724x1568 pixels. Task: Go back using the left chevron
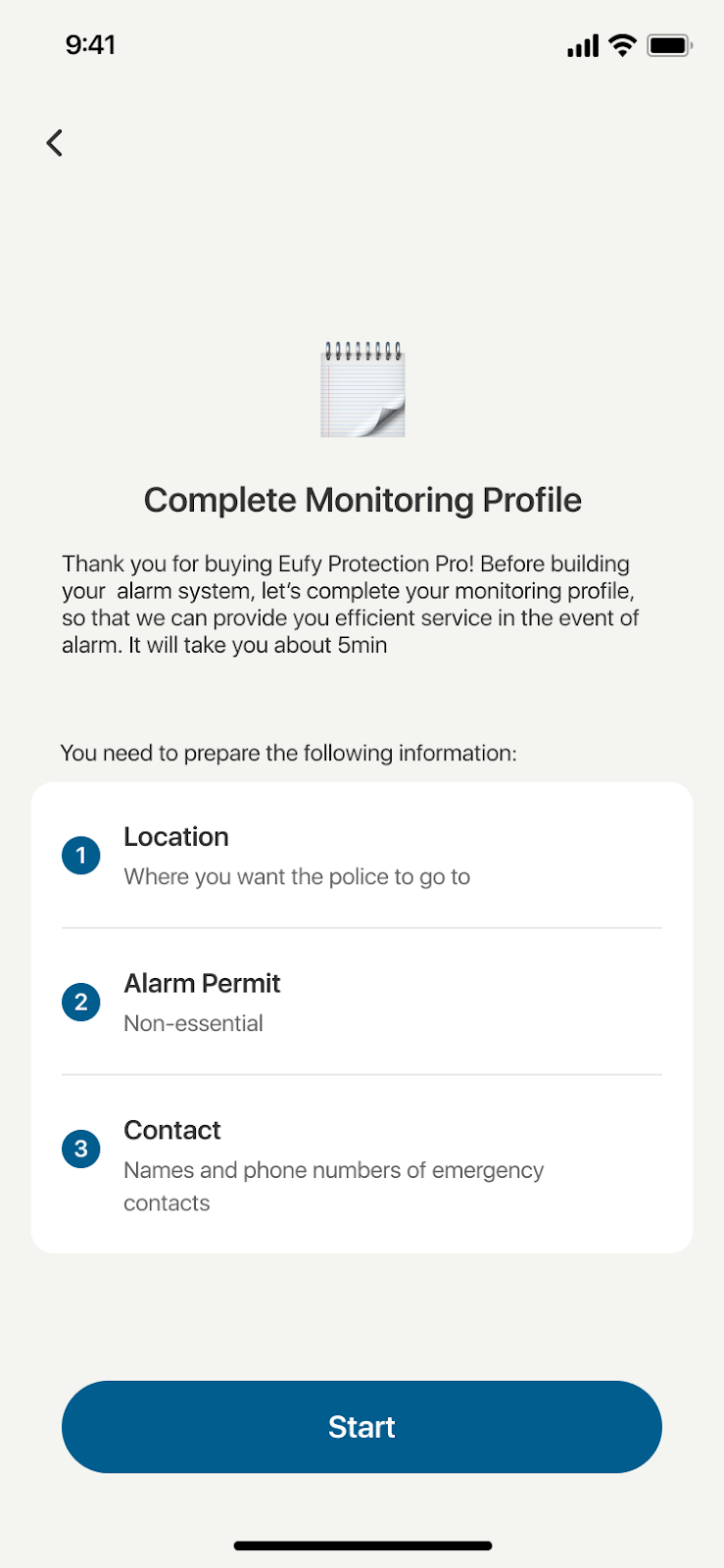[x=55, y=143]
